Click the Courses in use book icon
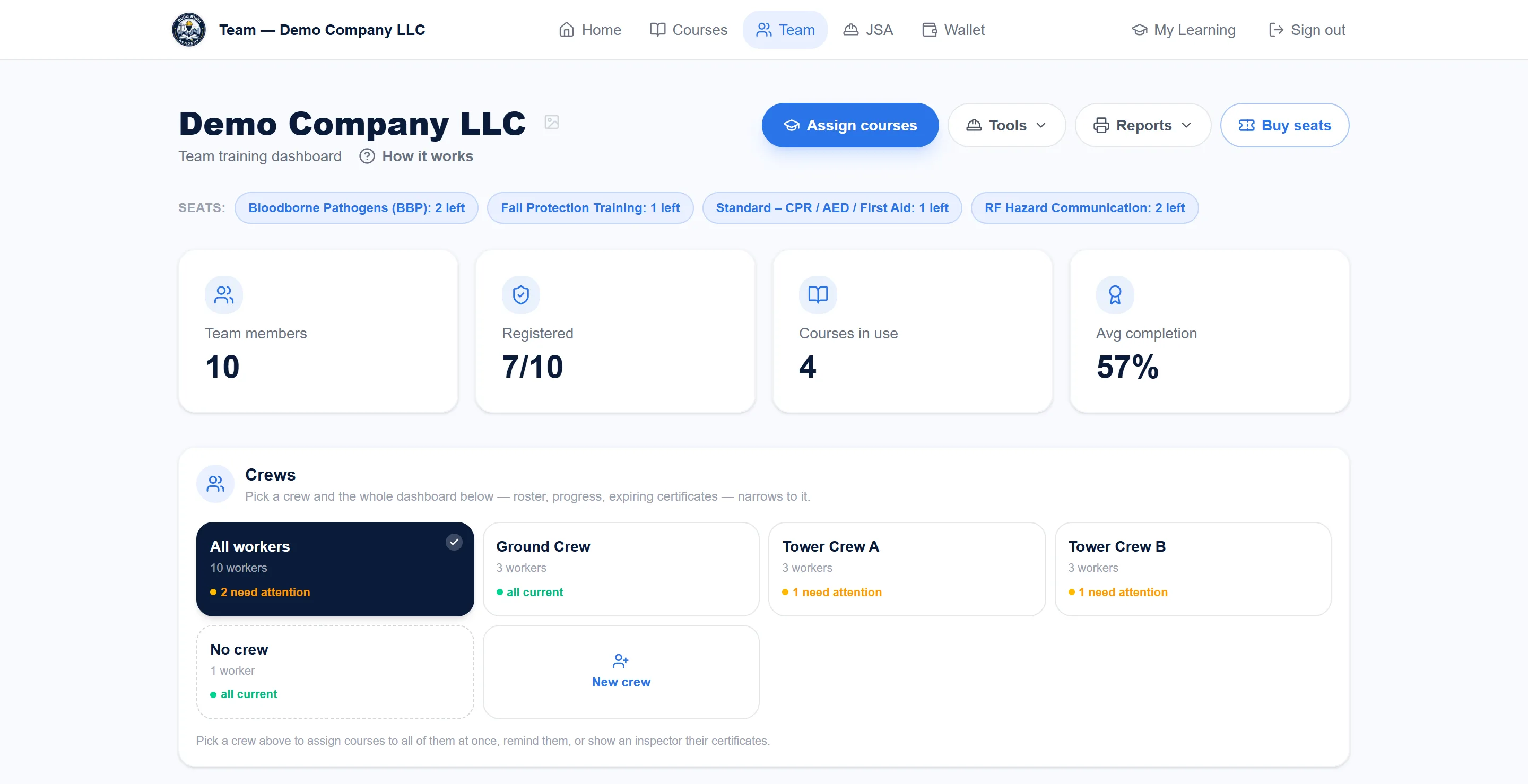Image resolution: width=1528 pixels, height=784 pixels. point(818,295)
